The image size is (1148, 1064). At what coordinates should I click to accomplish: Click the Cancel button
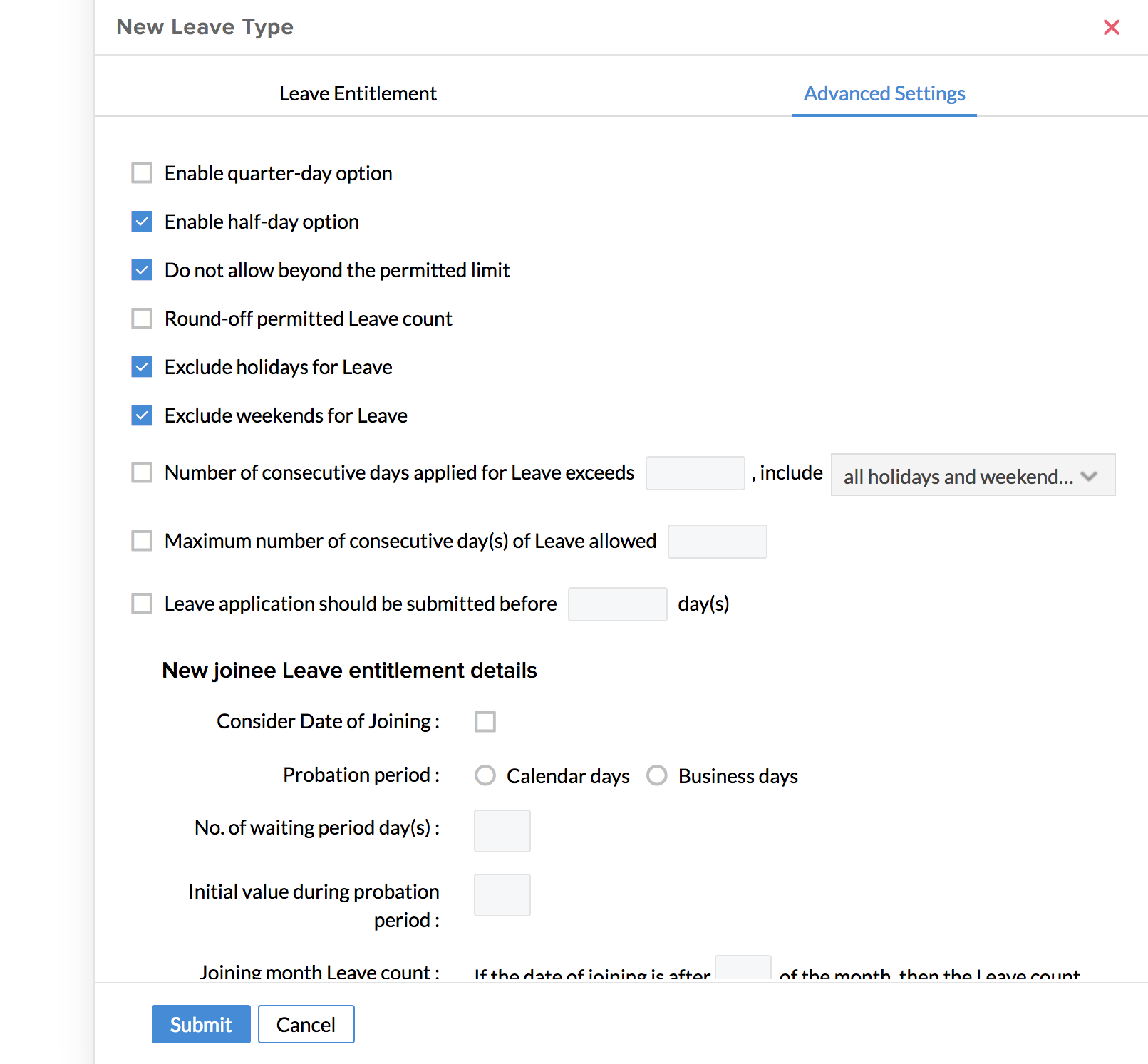306,1024
